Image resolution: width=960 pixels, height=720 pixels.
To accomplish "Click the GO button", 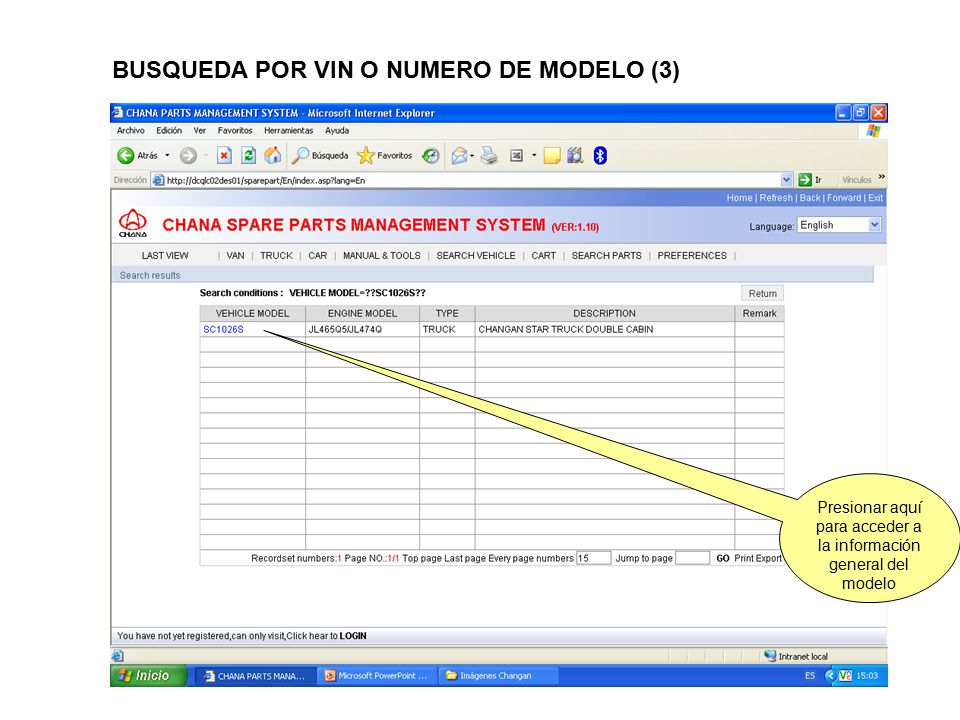I will click(723, 558).
